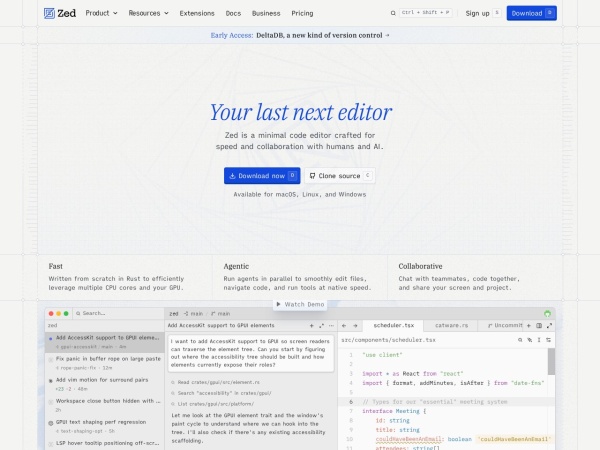This screenshot has height=450, width=600.
Task: Open the ellipsis menu in agent panel
Action: coord(331,326)
